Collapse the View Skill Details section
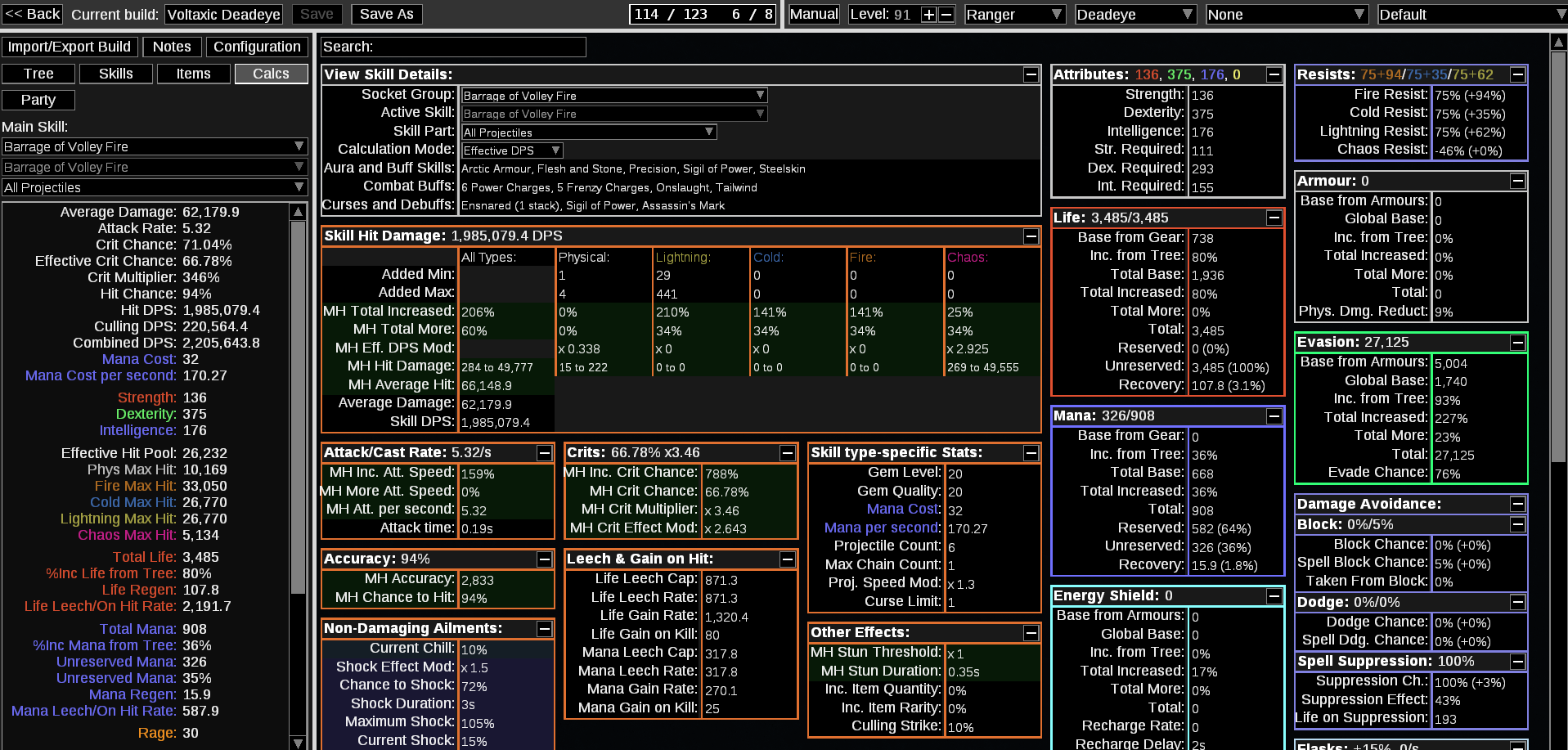The height and width of the screenshot is (750, 1568). 1031,74
